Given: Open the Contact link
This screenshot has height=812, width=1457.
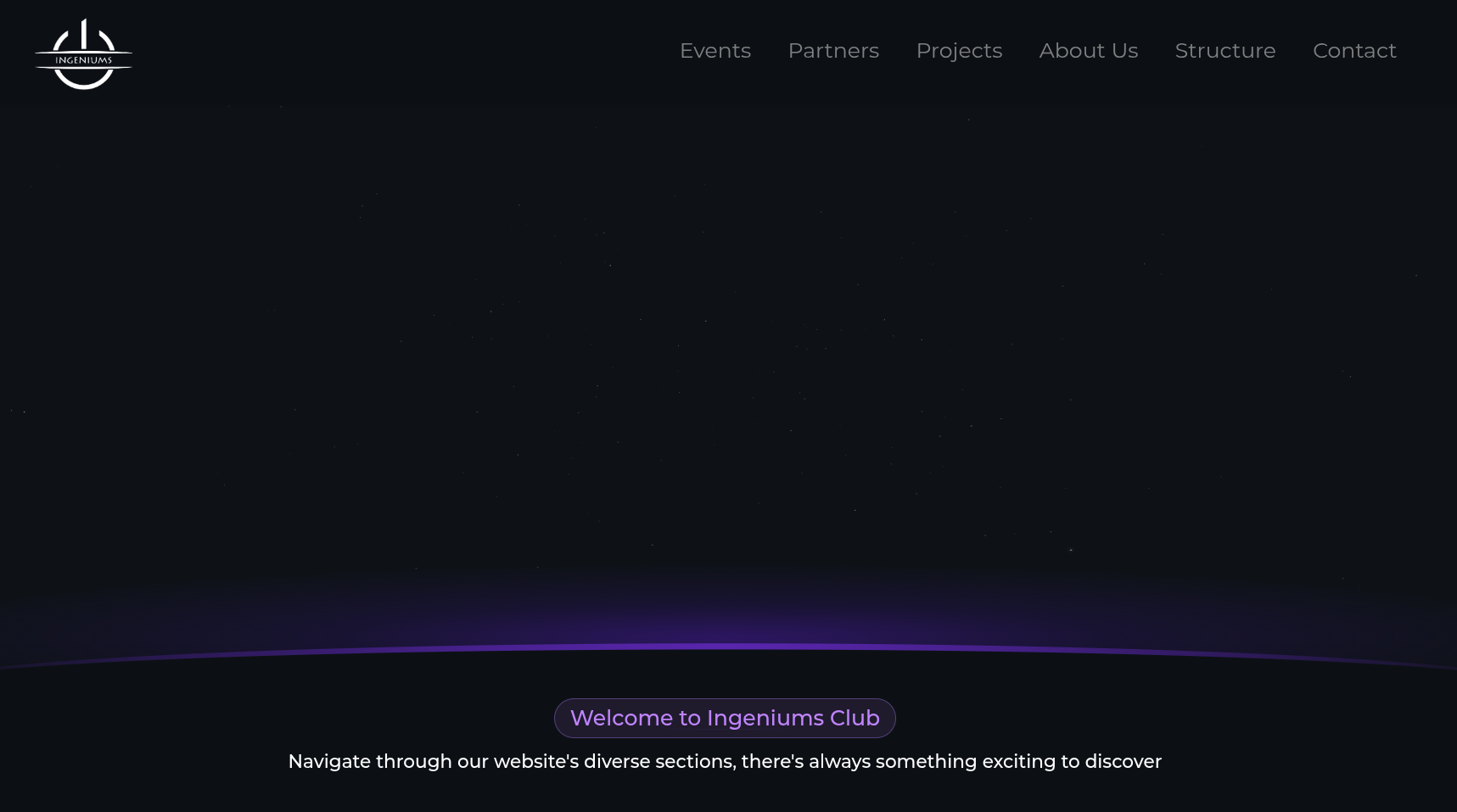Looking at the screenshot, I should click(x=1353, y=51).
